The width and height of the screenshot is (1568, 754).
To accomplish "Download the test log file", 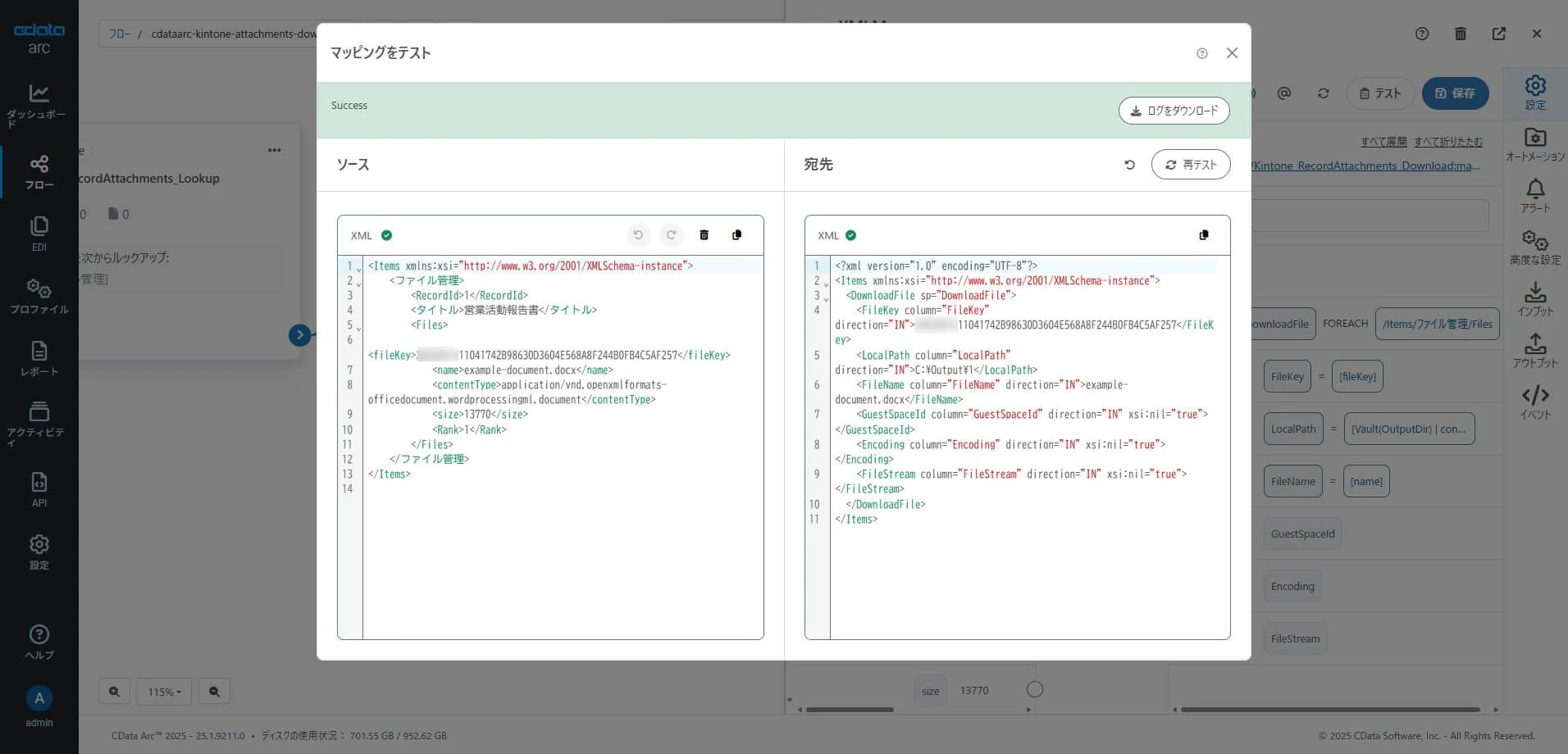I will [x=1174, y=111].
